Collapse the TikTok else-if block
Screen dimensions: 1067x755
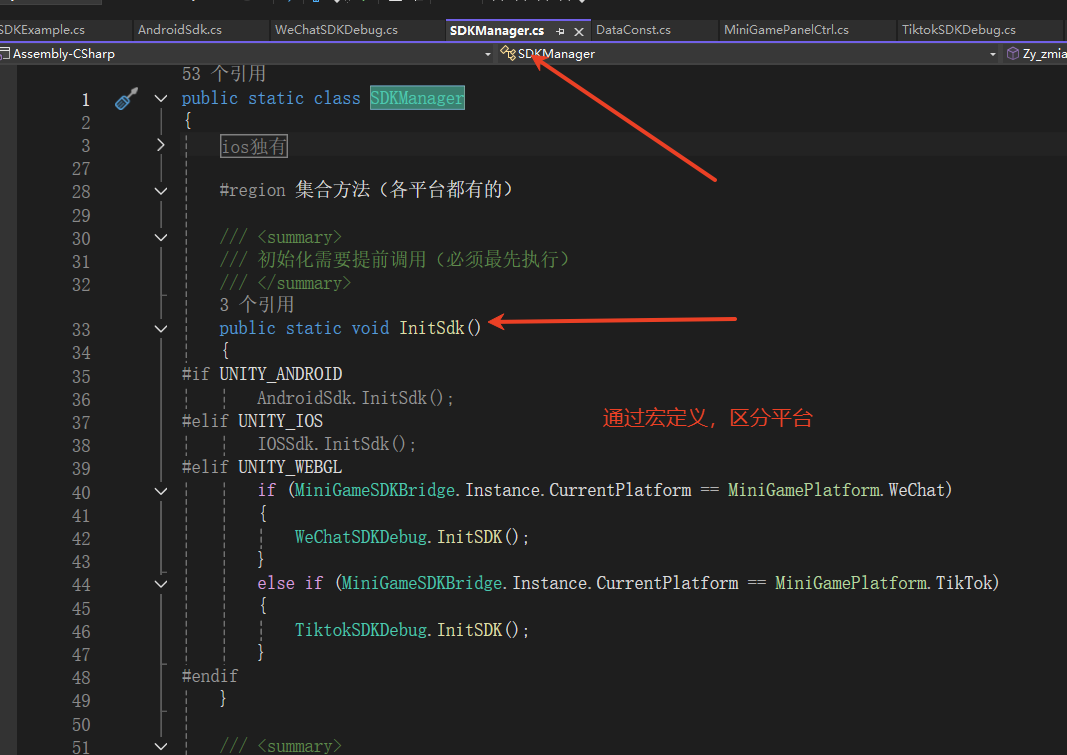(x=161, y=583)
